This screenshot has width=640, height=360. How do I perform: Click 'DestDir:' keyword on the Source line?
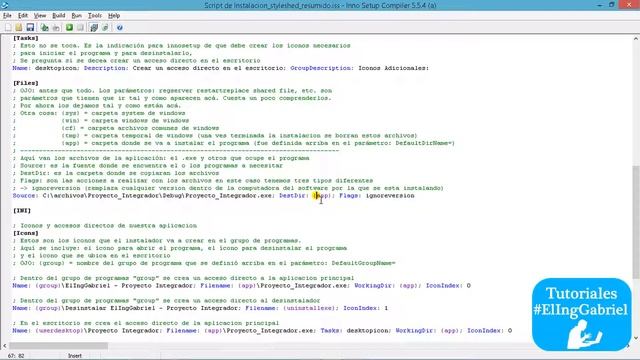[294, 196]
